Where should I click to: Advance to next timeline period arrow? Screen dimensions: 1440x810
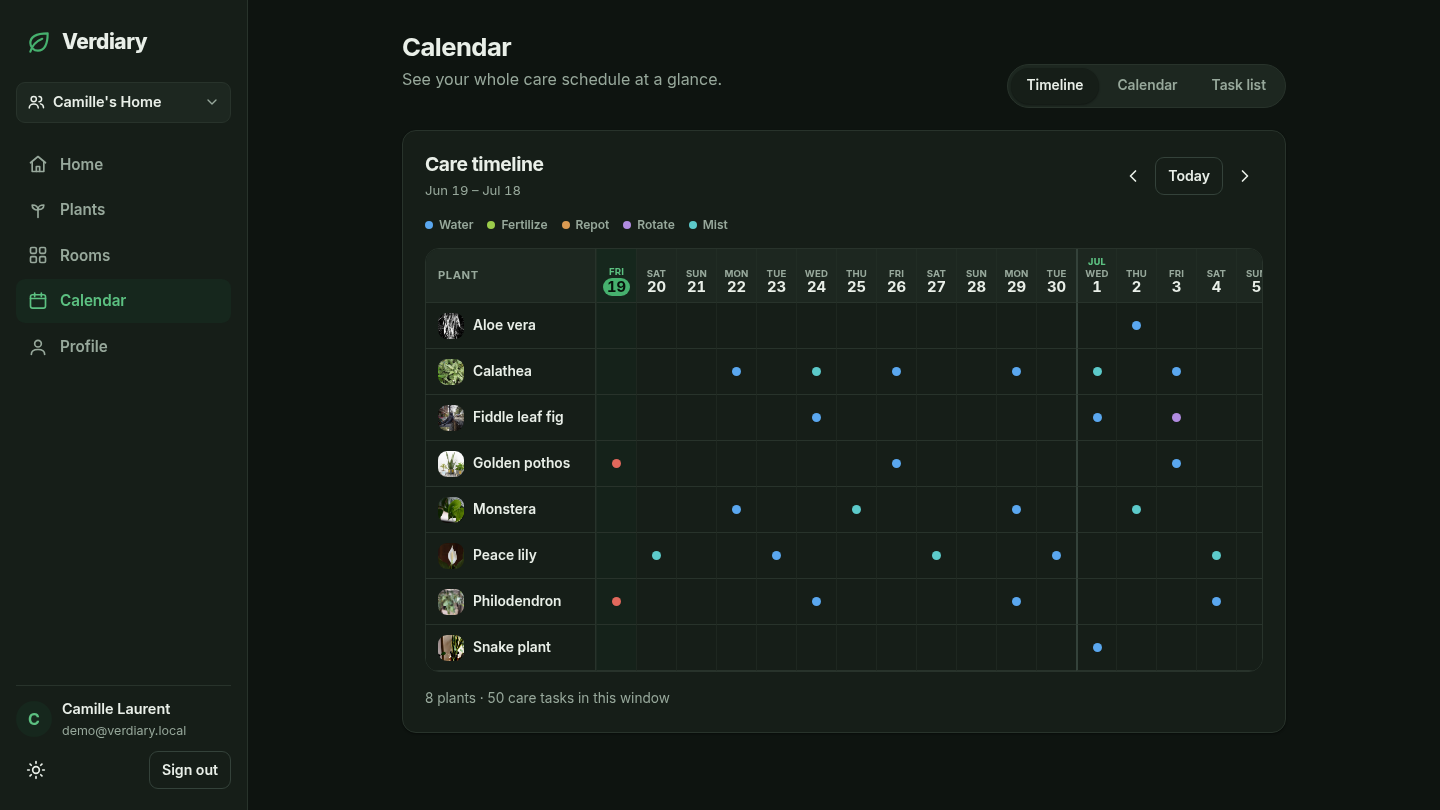coord(1245,176)
